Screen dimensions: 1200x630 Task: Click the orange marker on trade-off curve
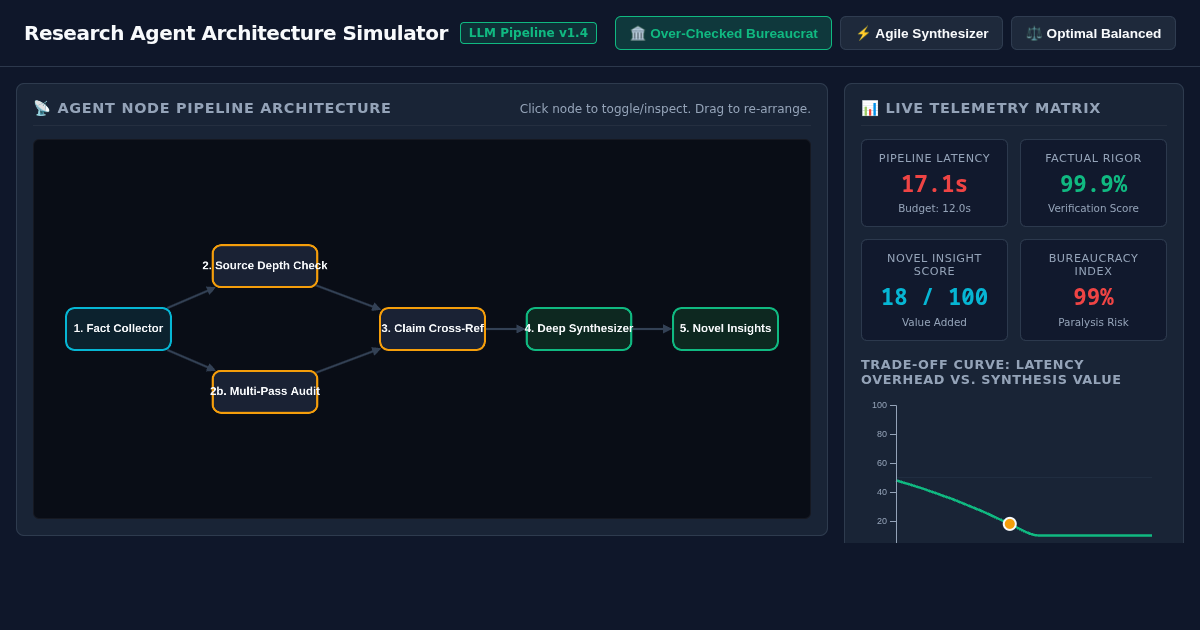coord(1010,524)
